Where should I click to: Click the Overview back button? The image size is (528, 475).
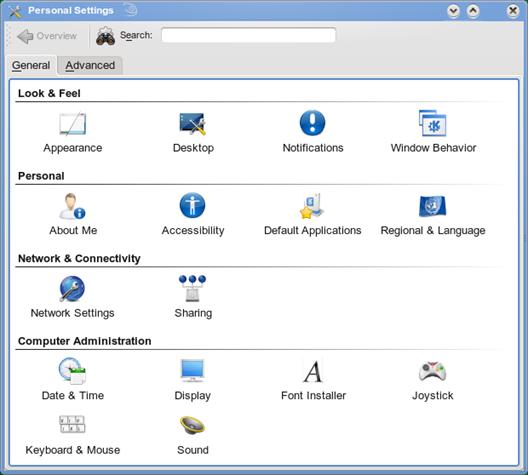pos(47,36)
